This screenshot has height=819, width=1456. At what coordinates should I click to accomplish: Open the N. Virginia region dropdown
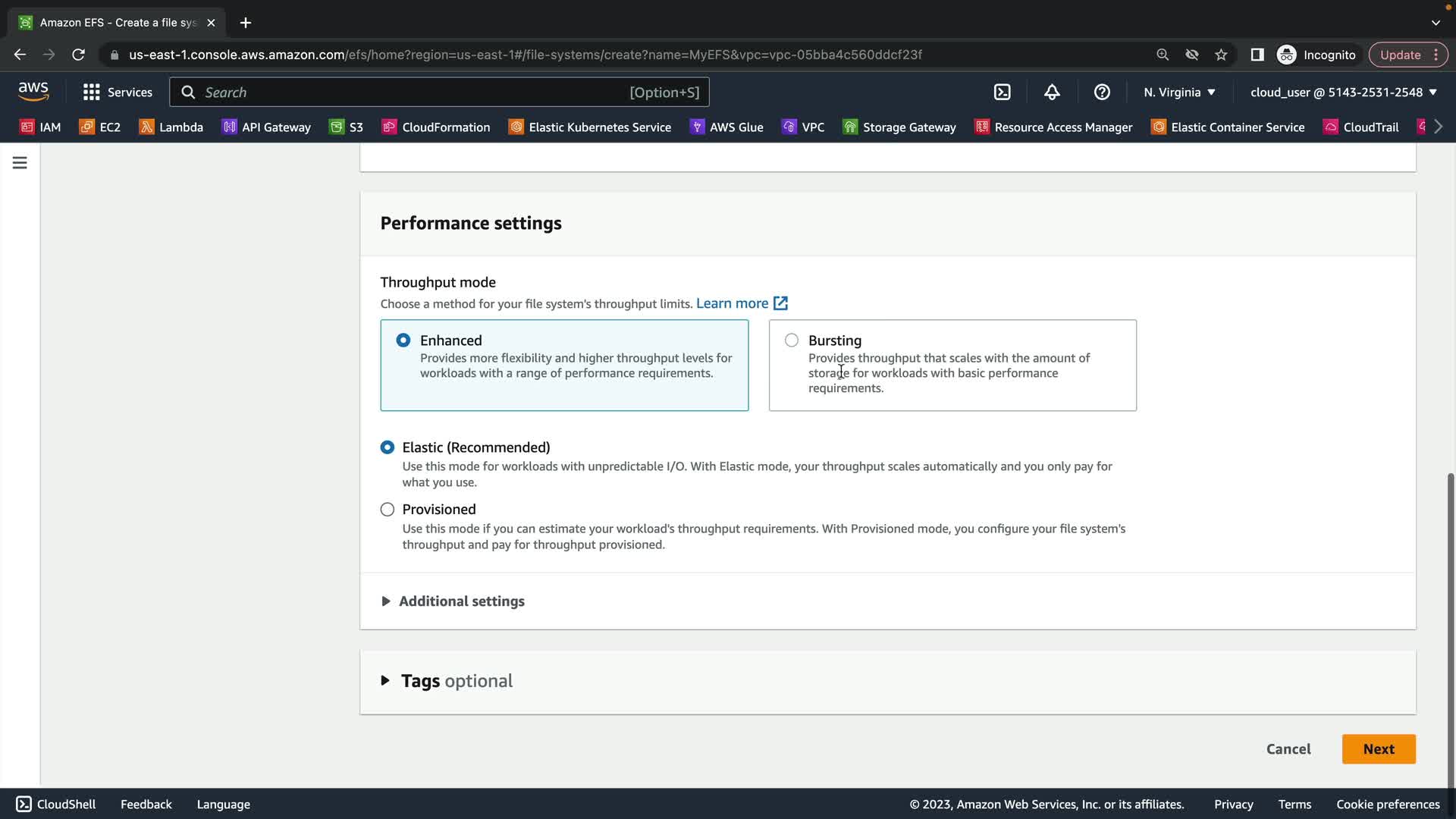point(1179,92)
